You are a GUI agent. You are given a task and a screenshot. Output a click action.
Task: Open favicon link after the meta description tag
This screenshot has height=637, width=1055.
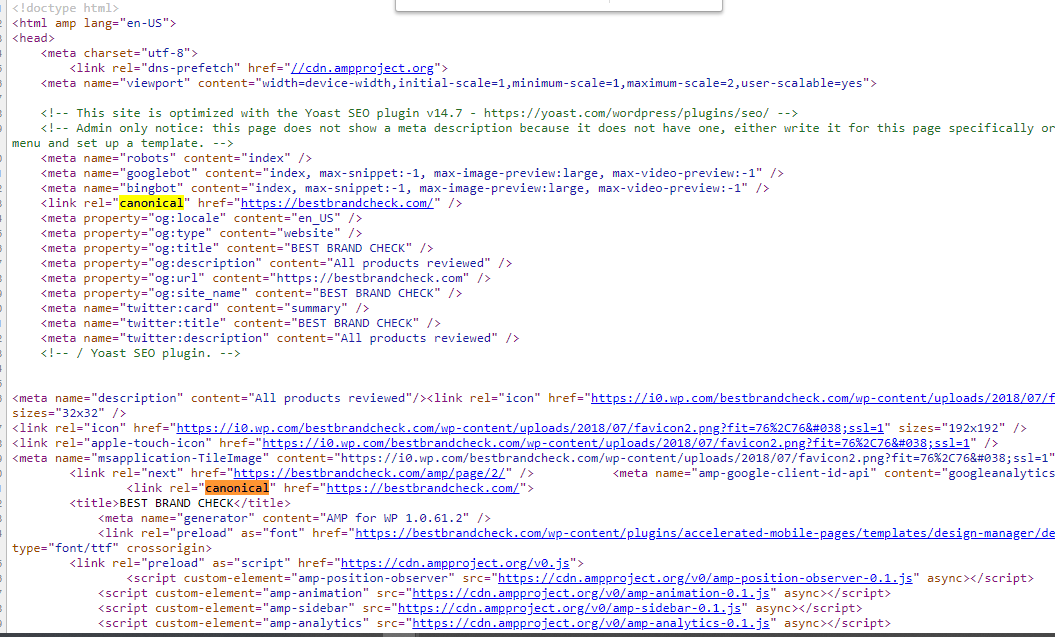click(x=823, y=398)
